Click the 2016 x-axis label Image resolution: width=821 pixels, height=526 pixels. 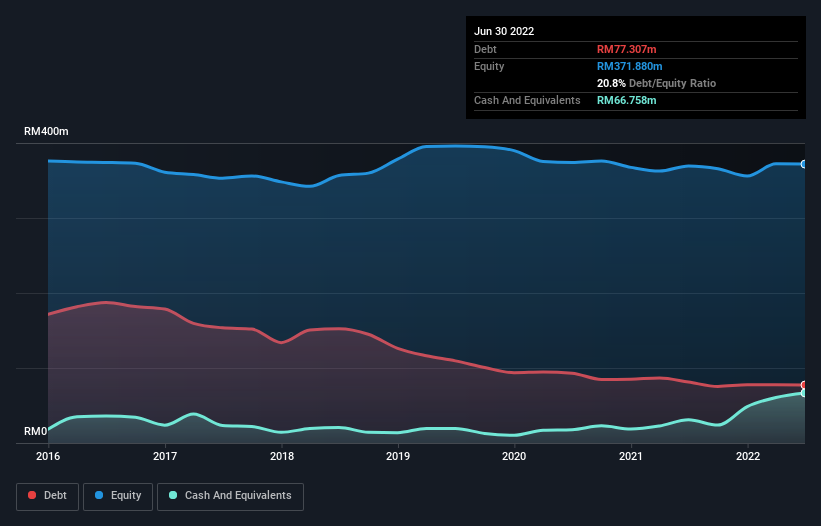pyautogui.click(x=48, y=456)
